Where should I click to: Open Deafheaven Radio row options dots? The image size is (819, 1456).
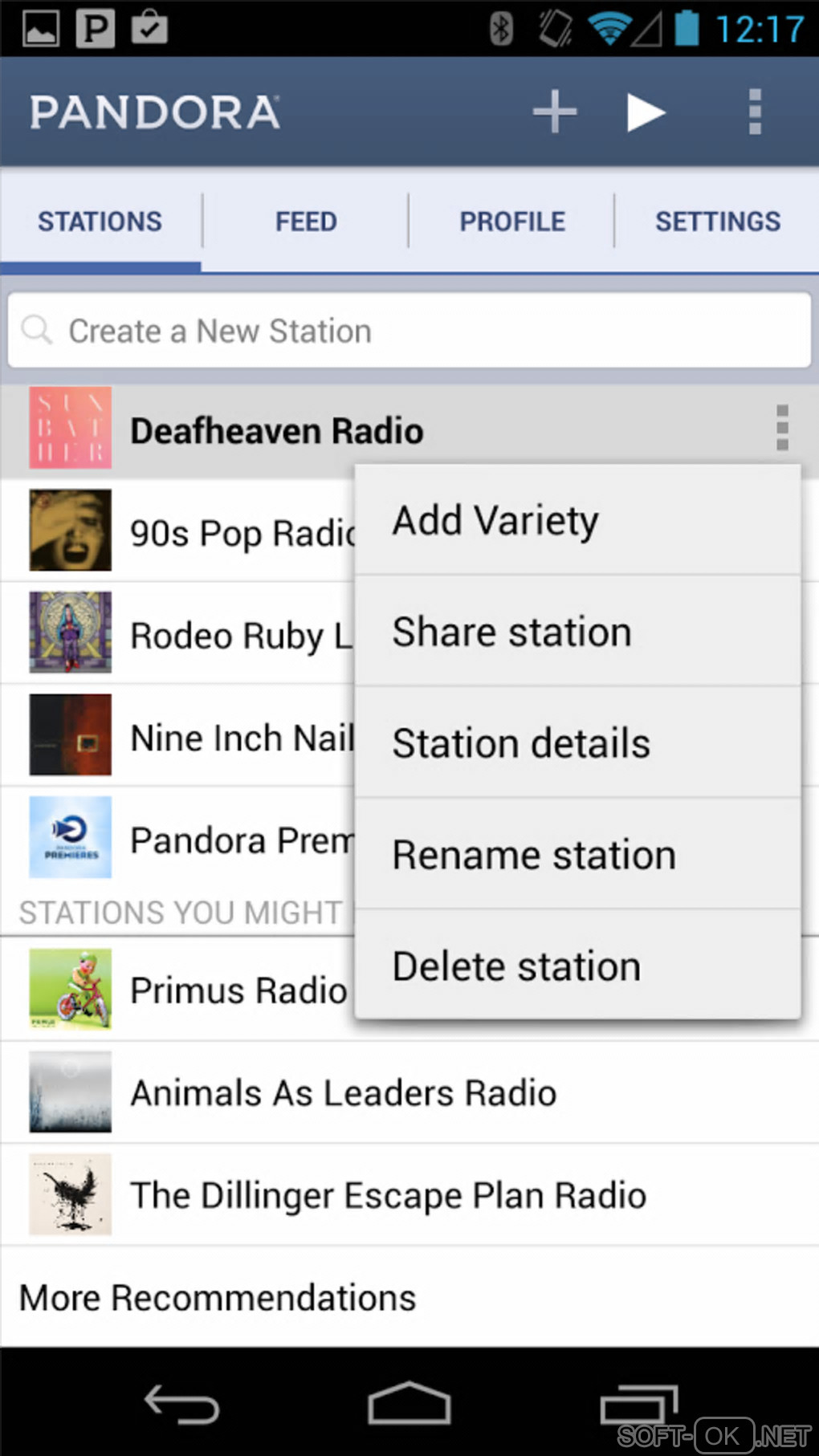782,428
